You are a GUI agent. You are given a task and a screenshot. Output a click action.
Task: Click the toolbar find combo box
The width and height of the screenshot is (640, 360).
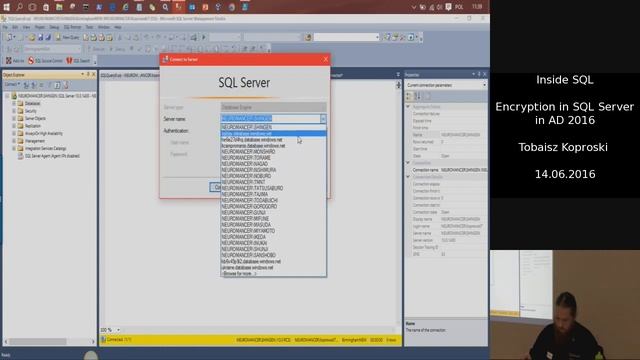pos(347,38)
